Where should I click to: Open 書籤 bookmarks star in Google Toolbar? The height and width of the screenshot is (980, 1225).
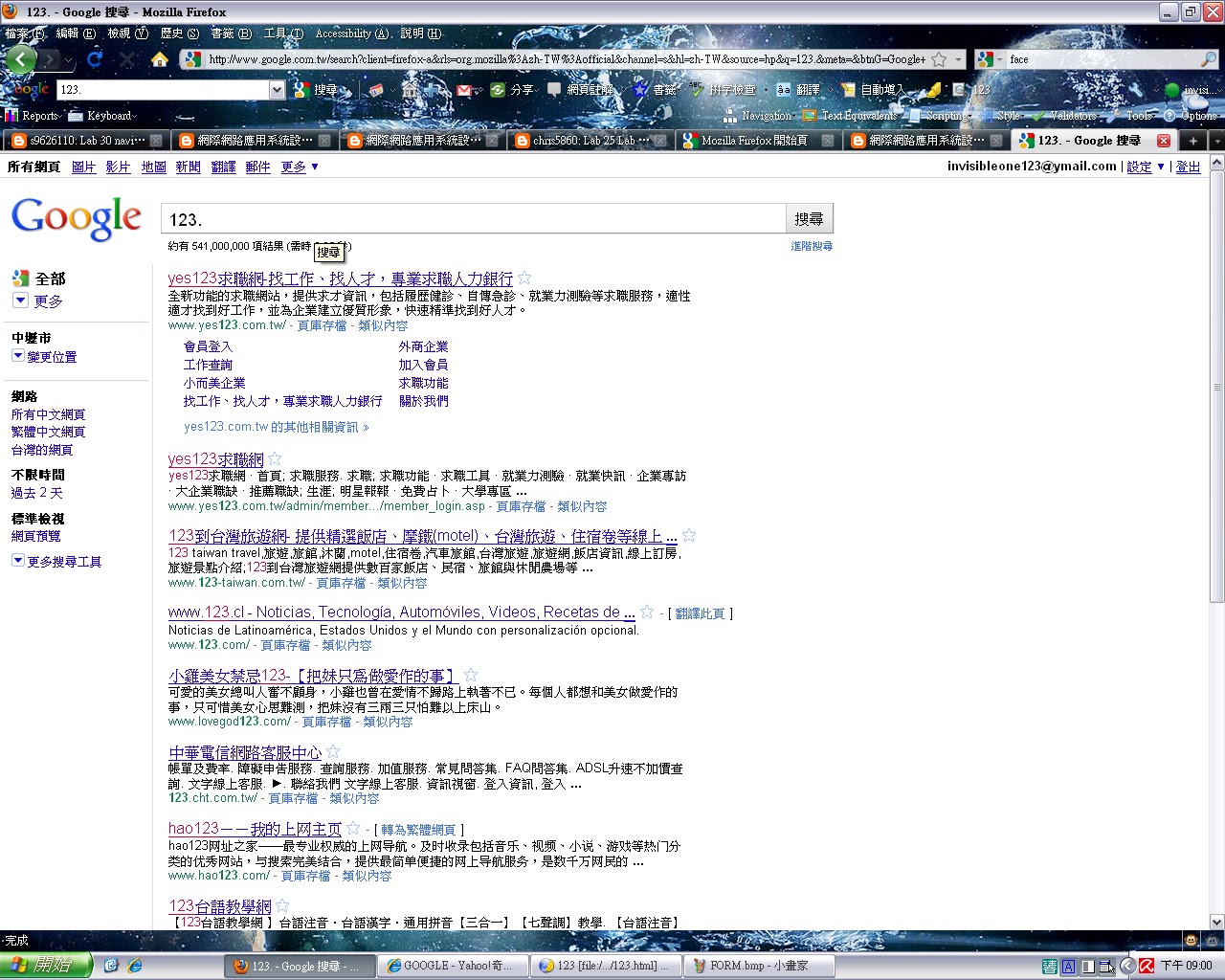(655, 90)
